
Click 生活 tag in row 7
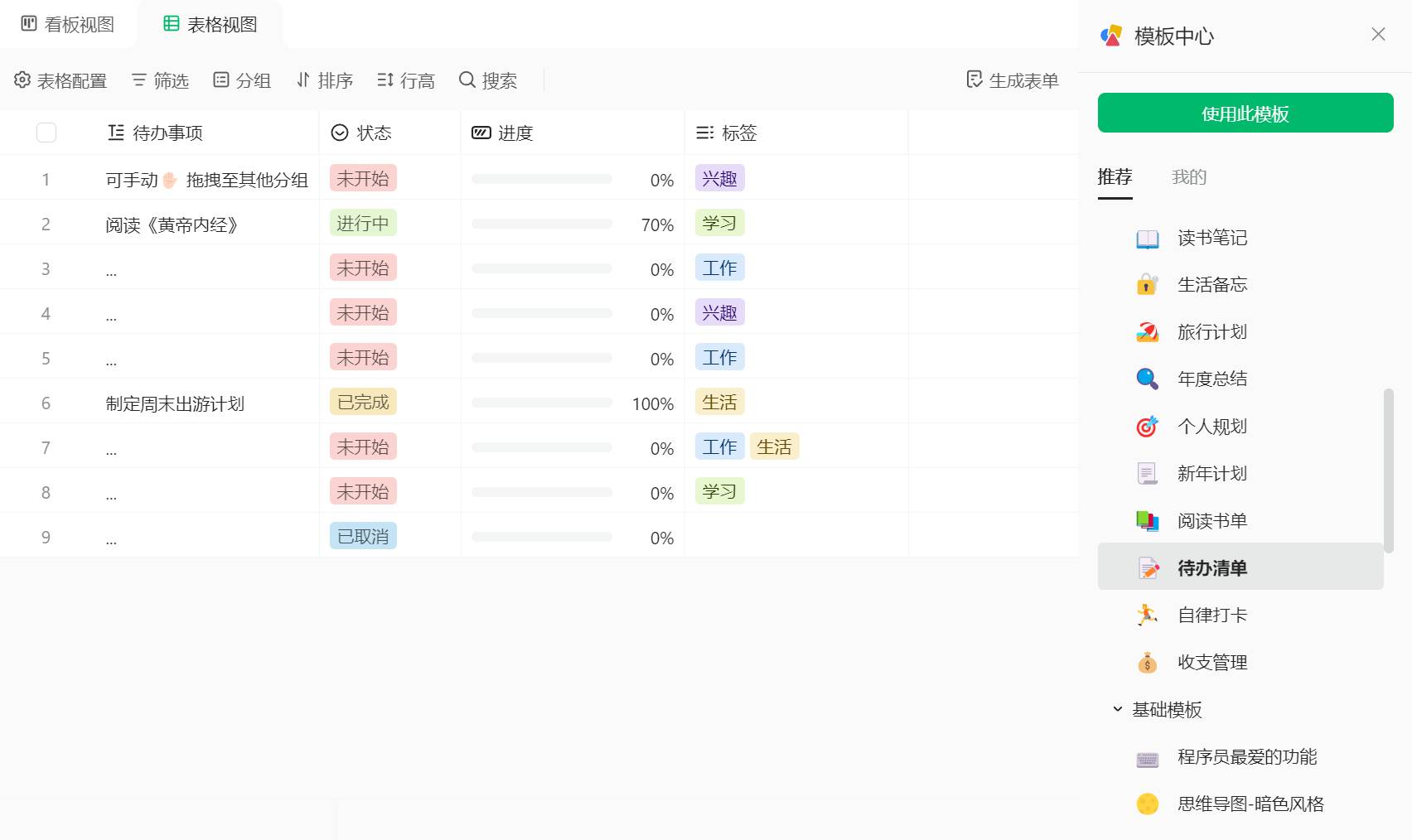tap(775, 447)
